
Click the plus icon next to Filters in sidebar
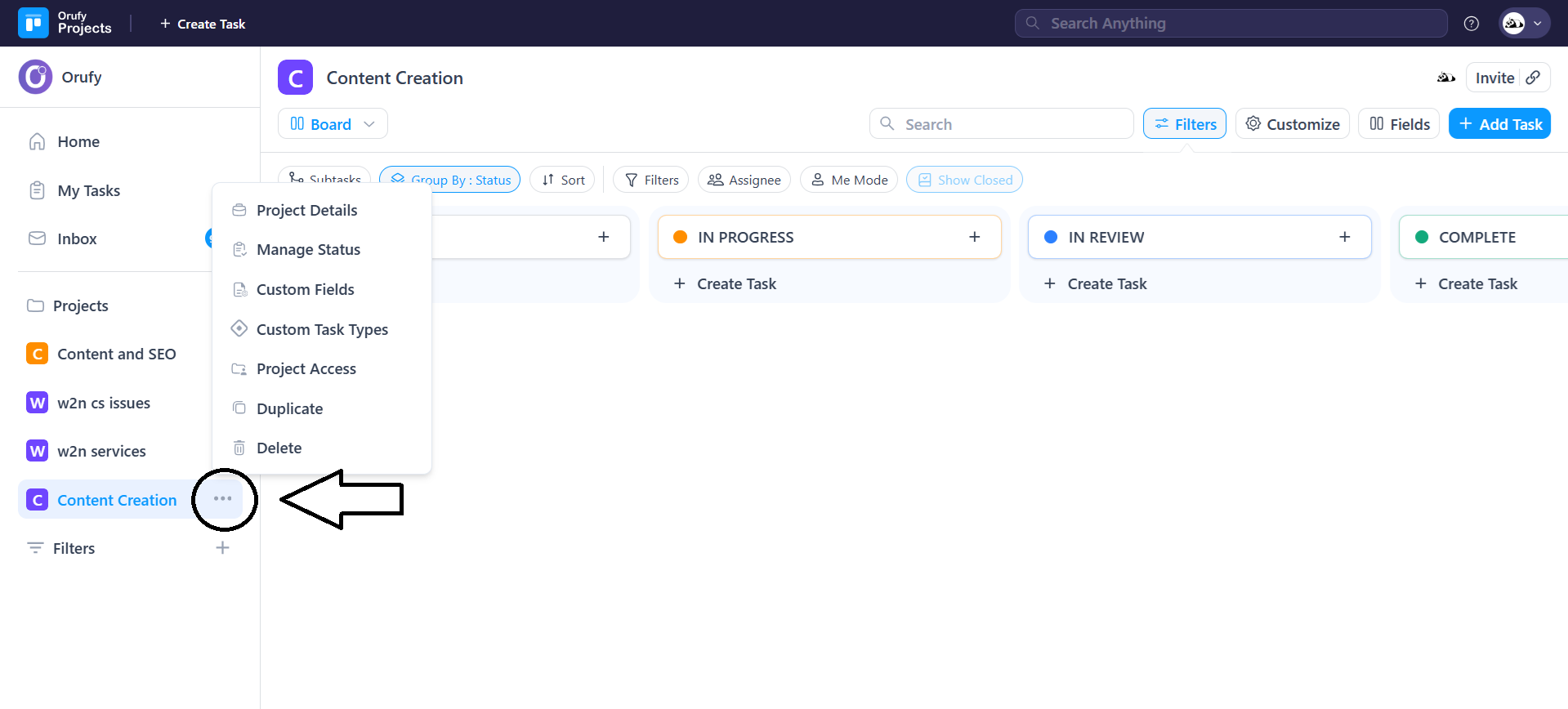coord(222,548)
